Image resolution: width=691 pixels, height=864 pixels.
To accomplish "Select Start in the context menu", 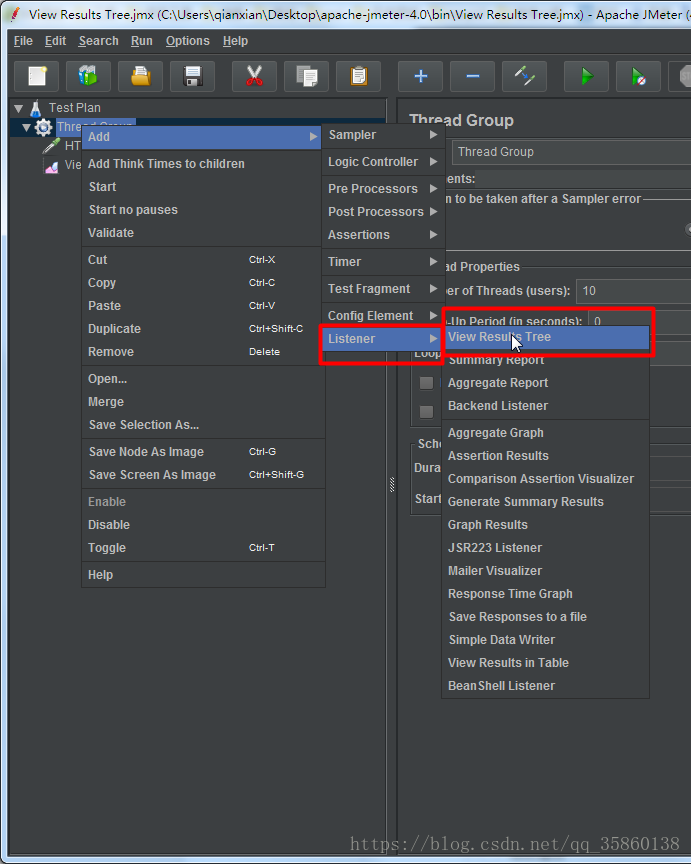I will click(203, 187).
